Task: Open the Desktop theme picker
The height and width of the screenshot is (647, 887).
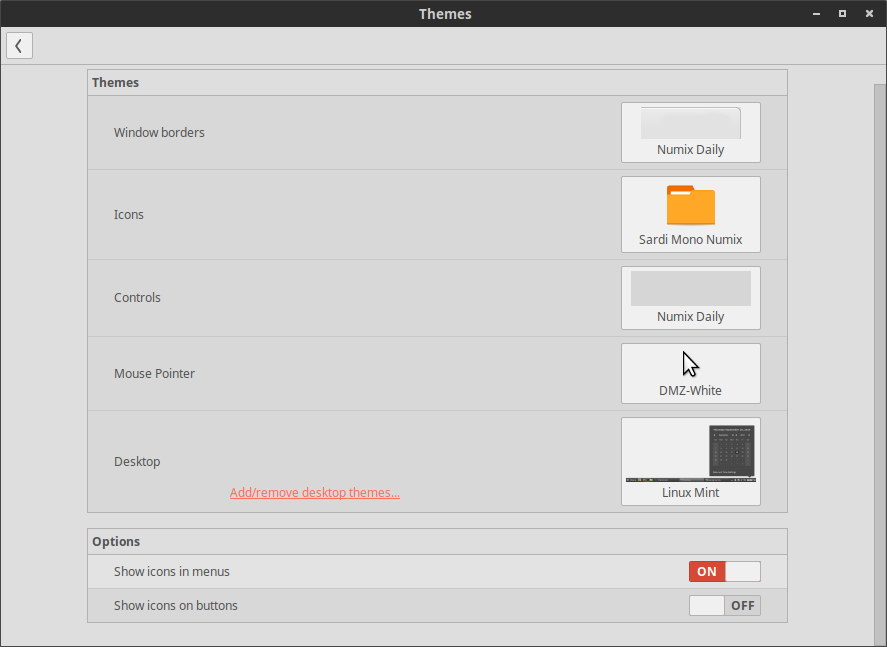Action: (690, 461)
